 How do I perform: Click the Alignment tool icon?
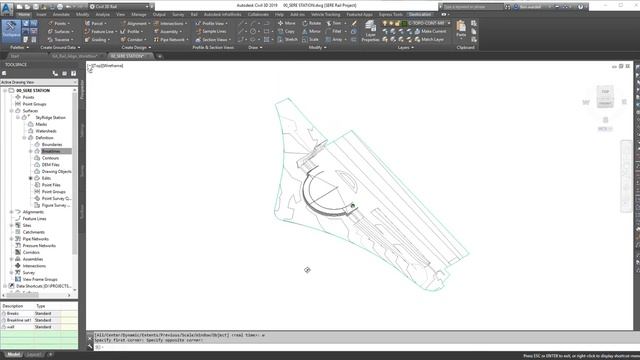tap(123, 24)
